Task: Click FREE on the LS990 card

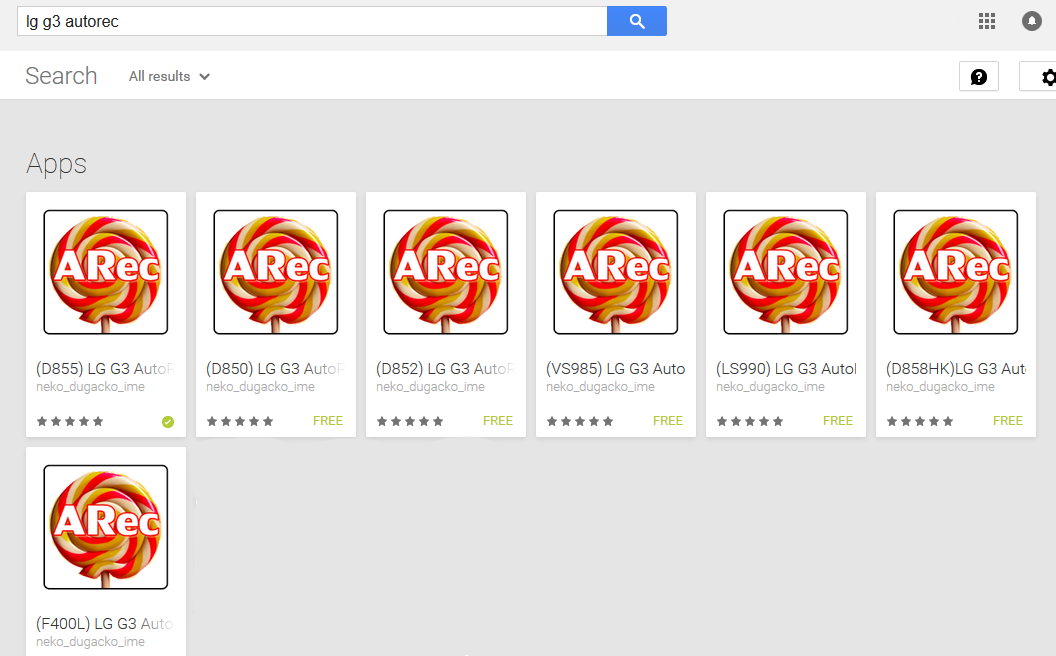Action: point(838,421)
